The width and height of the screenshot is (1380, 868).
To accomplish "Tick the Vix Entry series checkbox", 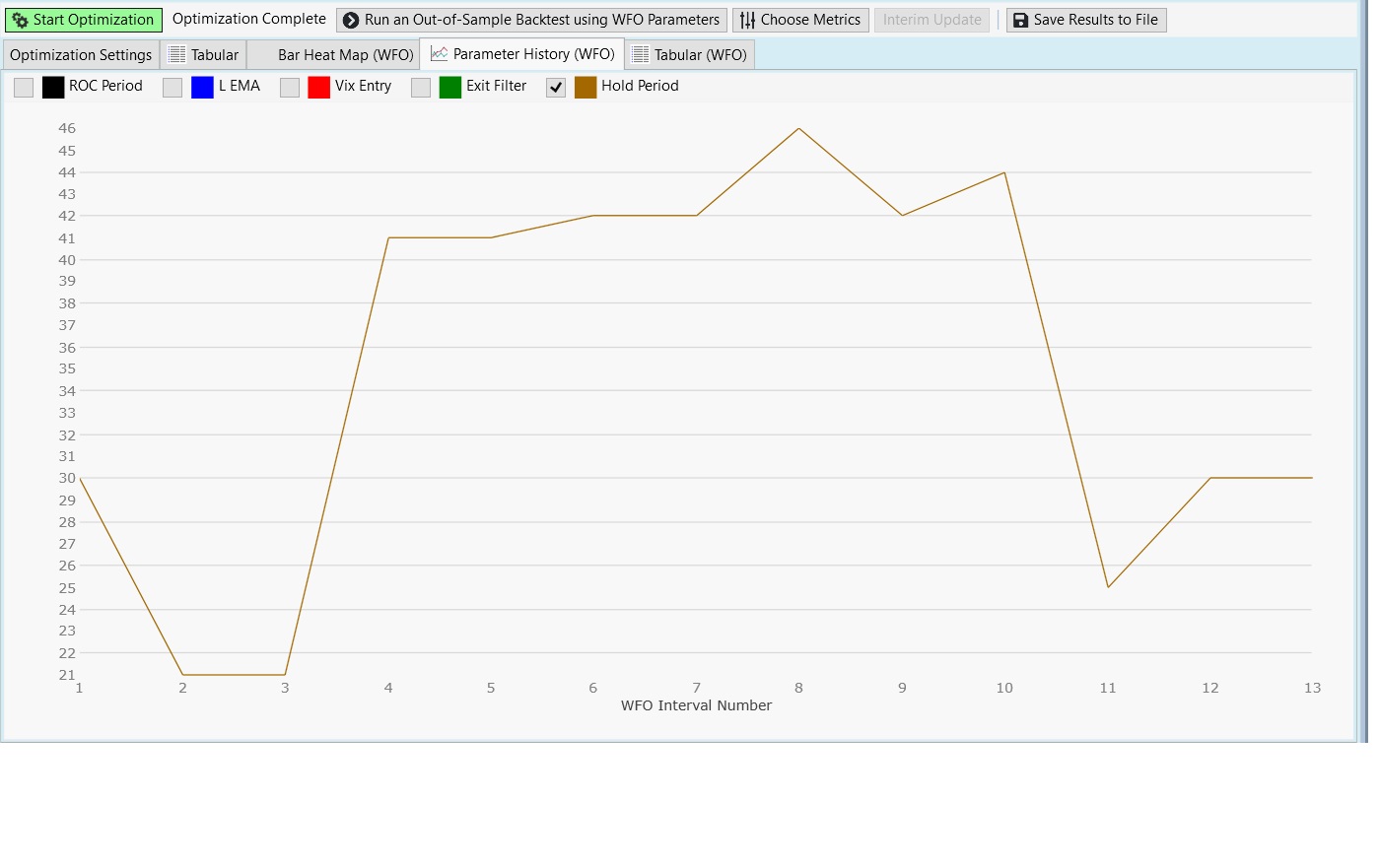I will (x=290, y=88).
